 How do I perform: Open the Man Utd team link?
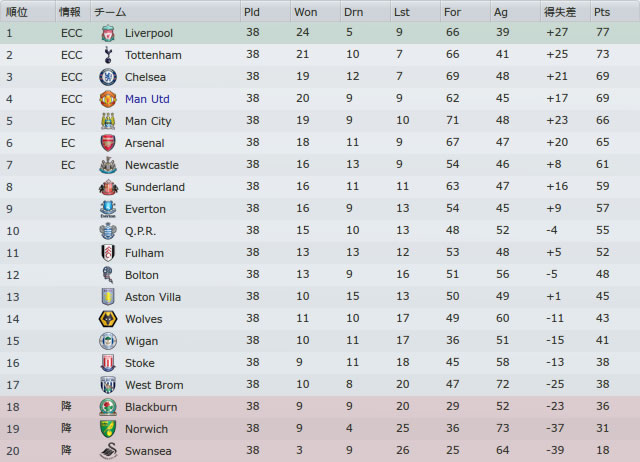(147, 99)
